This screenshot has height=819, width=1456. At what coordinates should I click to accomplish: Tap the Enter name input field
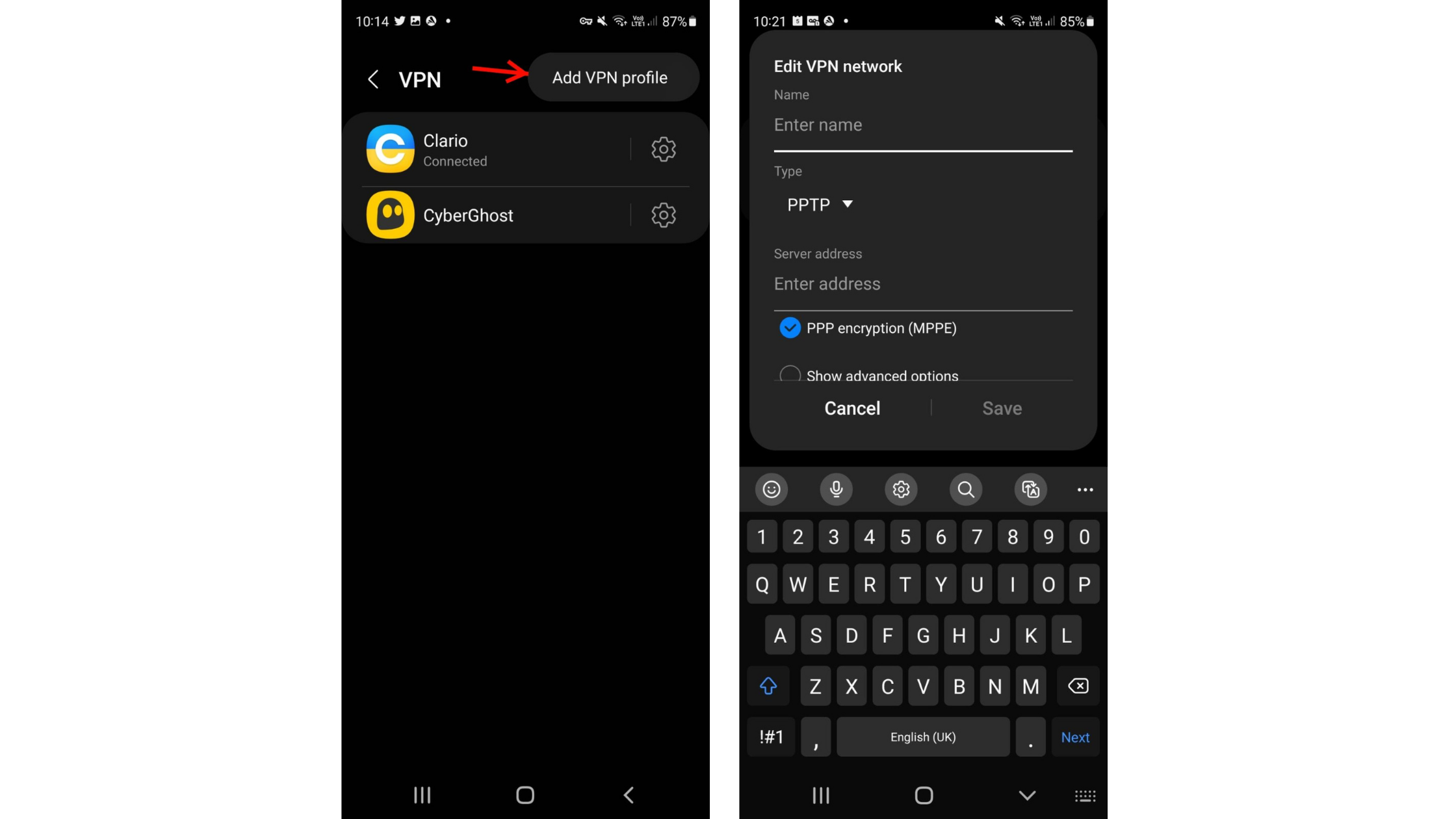(x=922, y=124)
